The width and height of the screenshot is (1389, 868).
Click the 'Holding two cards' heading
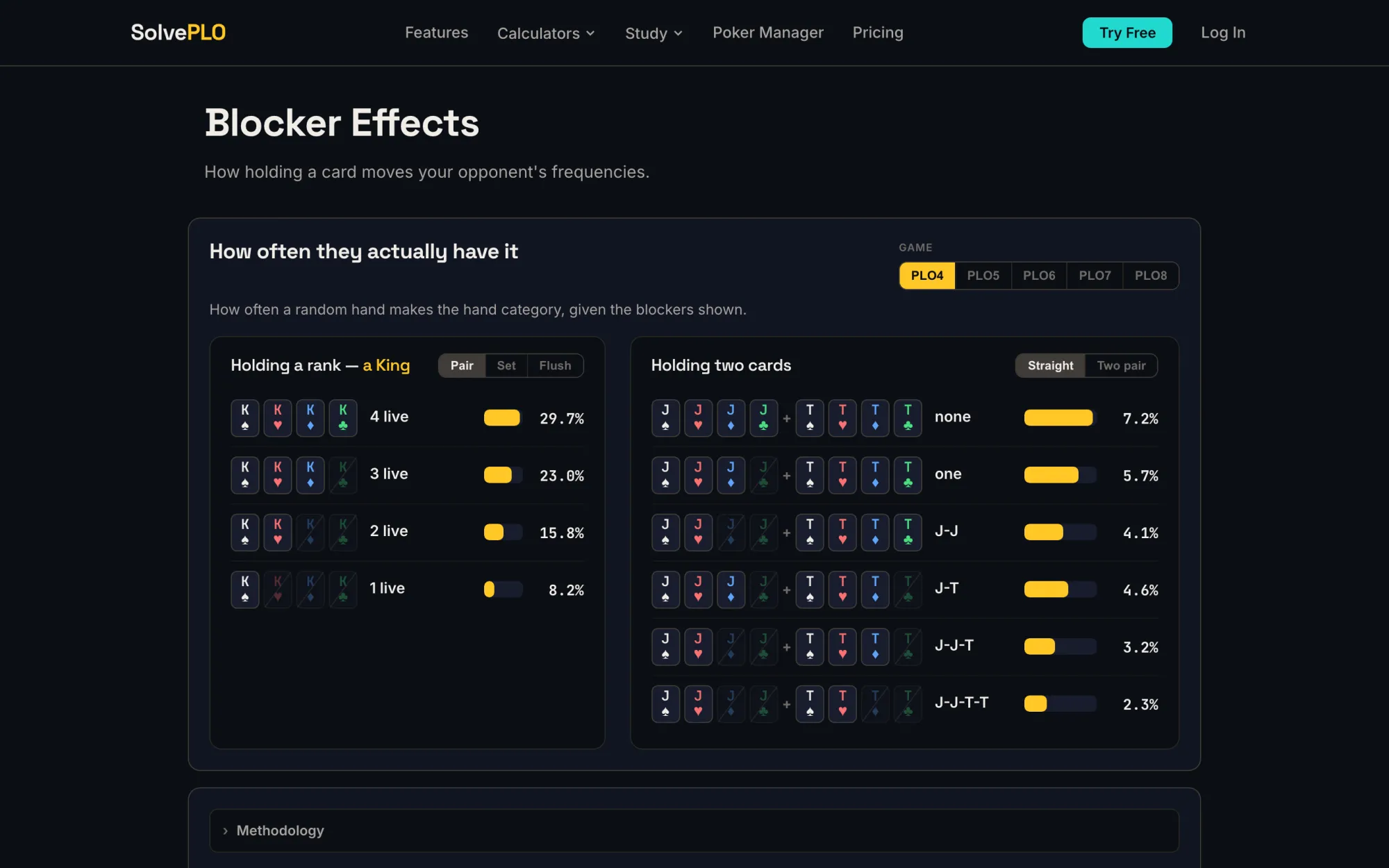coord(721,365)
